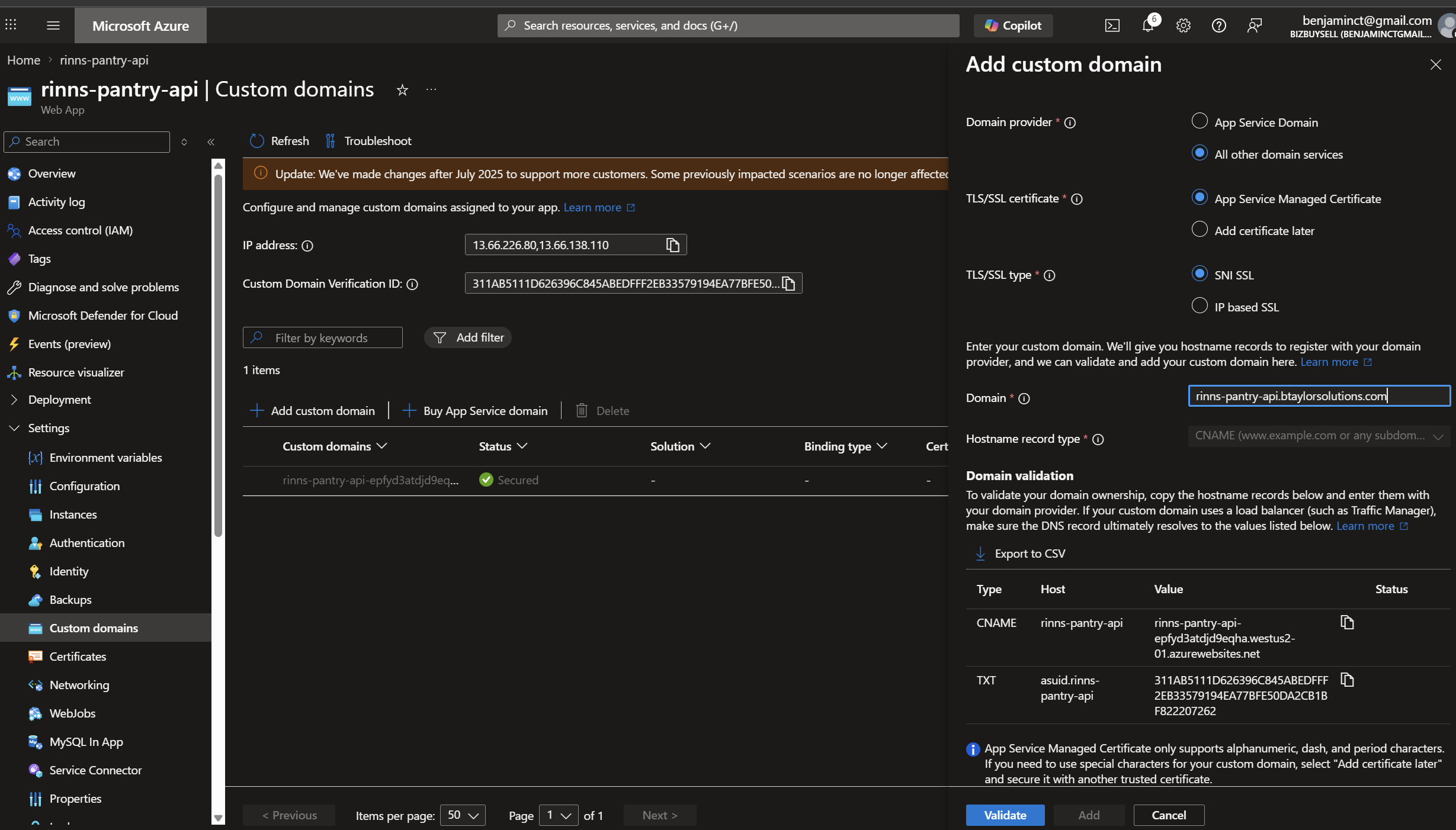Click the Refresh toolbar icon

(x=256, y=141)
